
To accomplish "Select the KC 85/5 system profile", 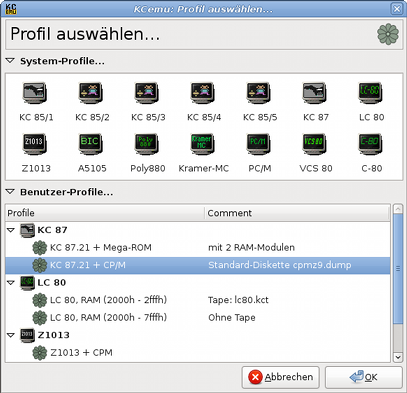I will click(x=259, y=93).
